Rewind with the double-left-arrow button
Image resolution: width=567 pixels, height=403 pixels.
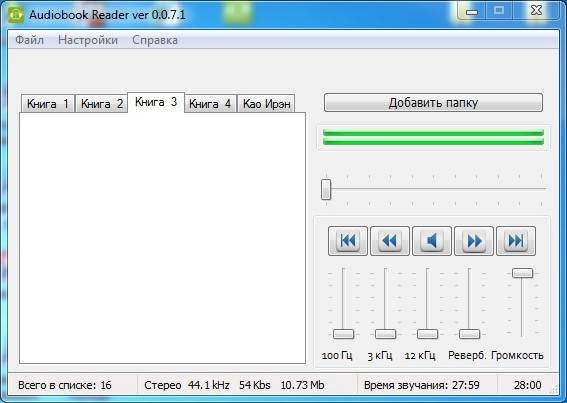(389, 241)
